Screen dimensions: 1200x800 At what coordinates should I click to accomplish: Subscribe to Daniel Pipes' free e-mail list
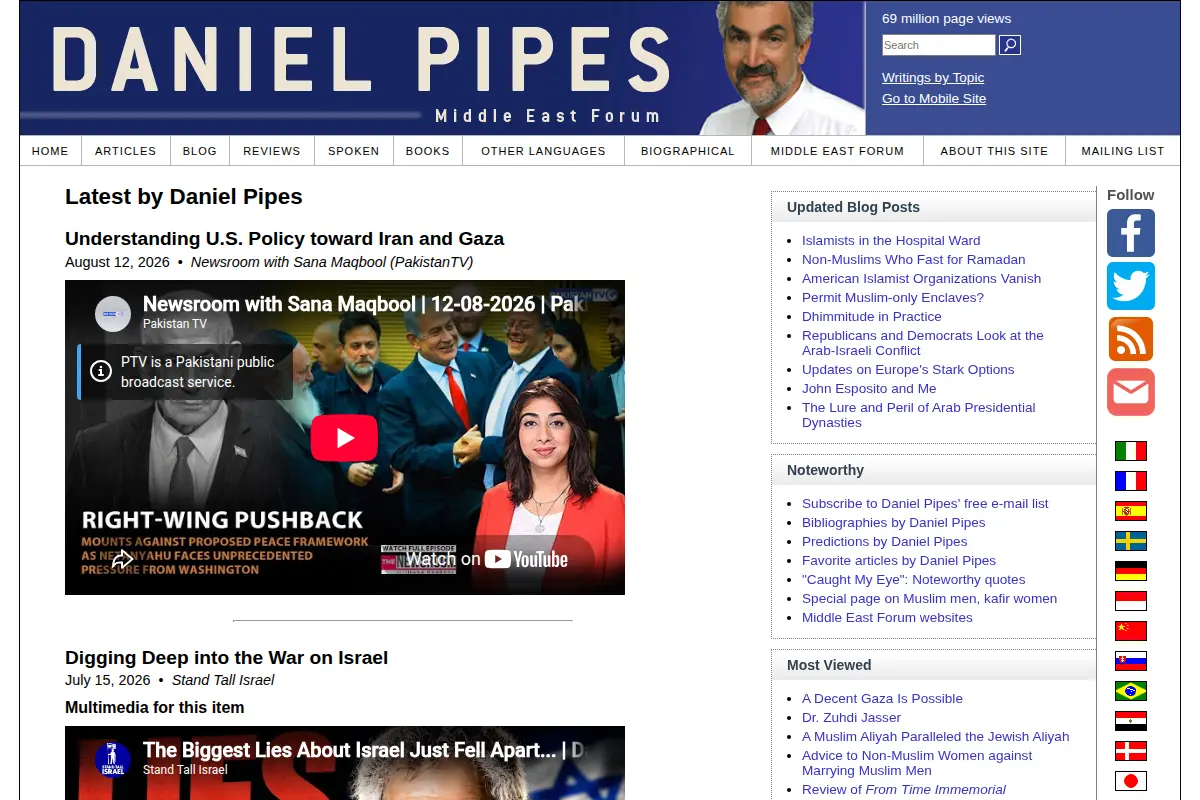925,503
